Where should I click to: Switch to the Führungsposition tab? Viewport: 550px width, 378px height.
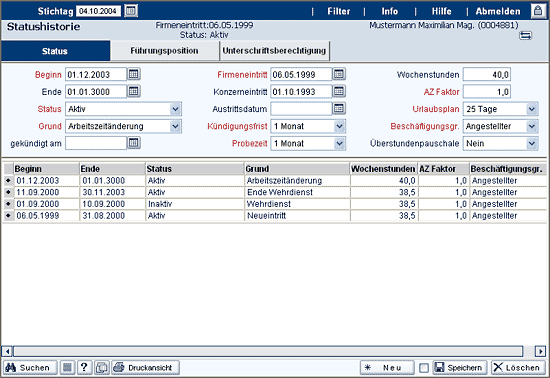[165, 51]
